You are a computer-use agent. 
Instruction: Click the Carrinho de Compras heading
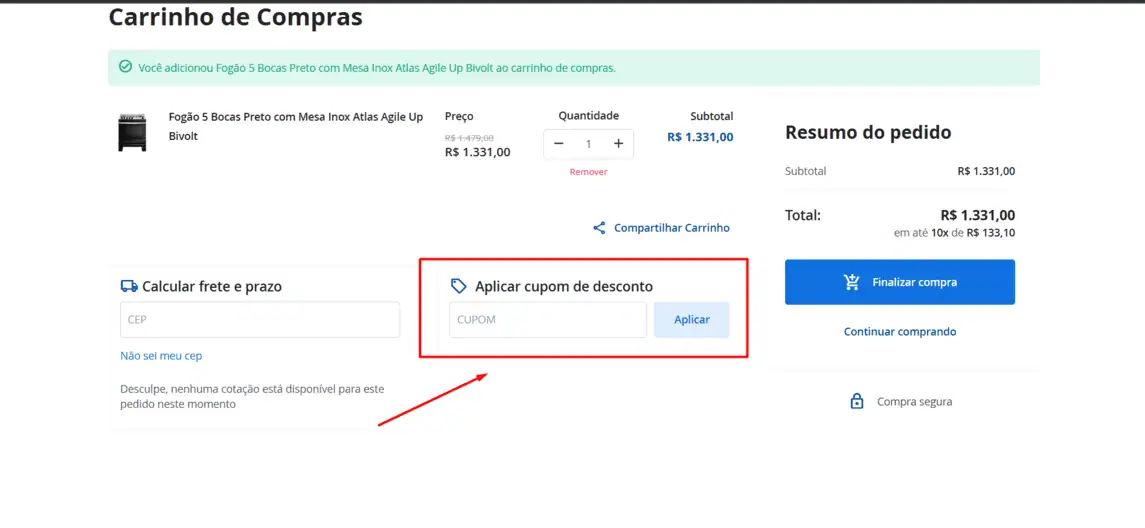click(236, 17)
